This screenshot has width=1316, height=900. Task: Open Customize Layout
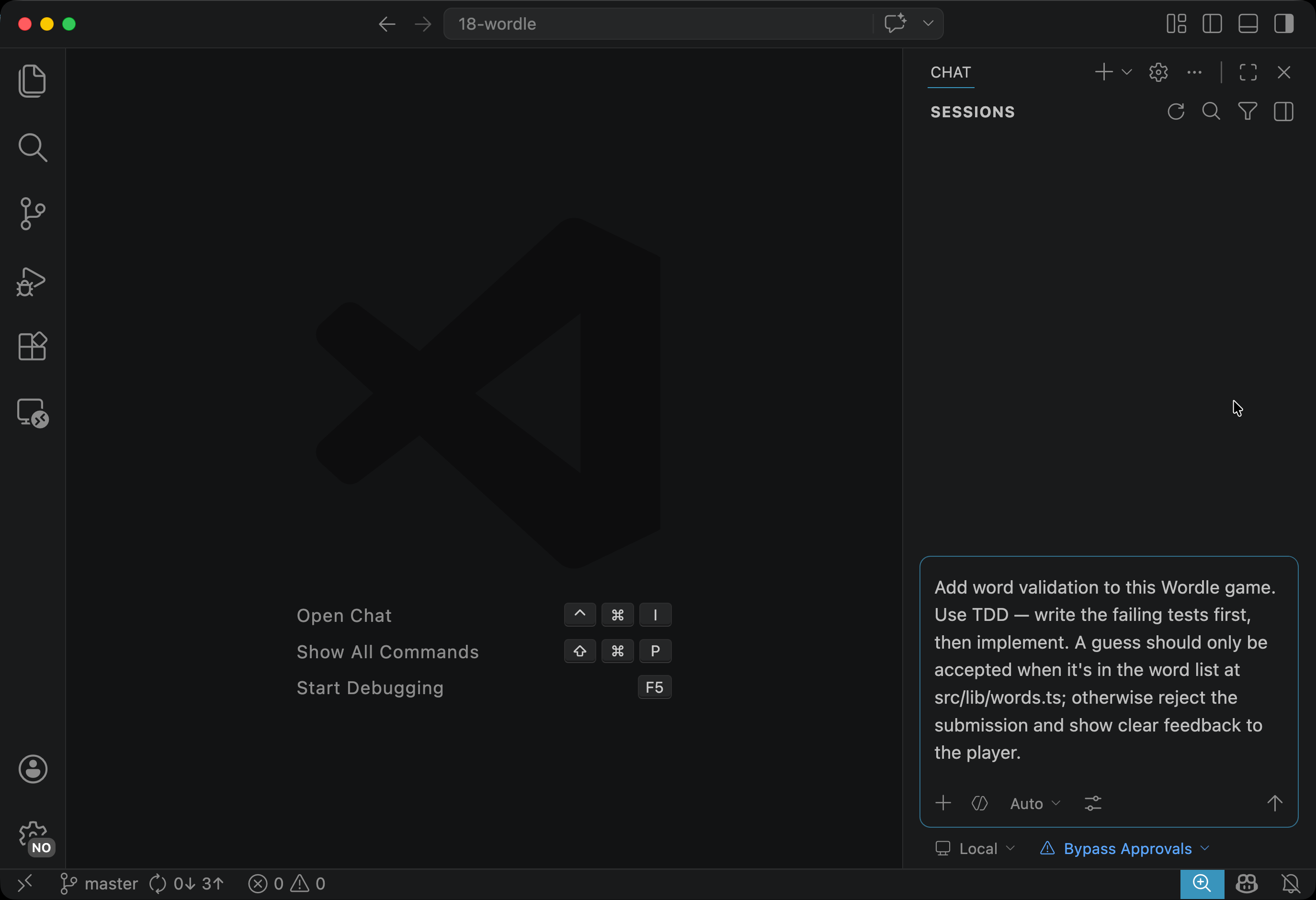click(x=1176, y=24)
